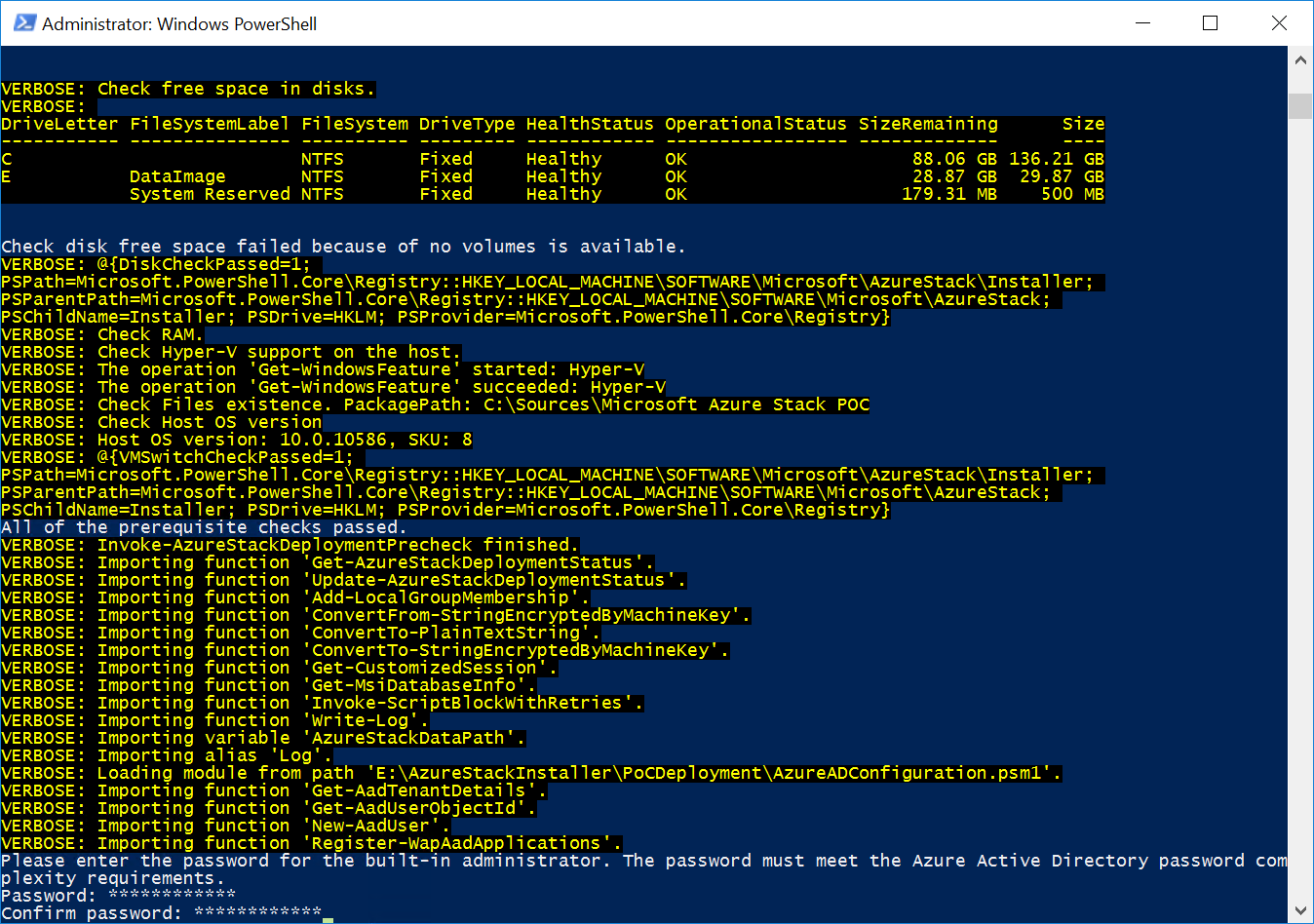Click the masked "Password:" entry line
The image size is (1314, 924).
[118, 896]
